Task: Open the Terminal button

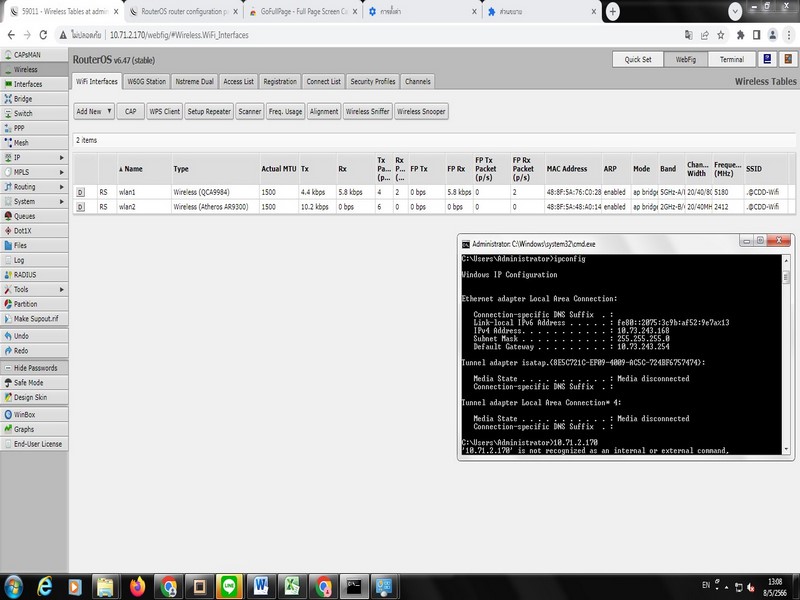Action: (732, 59)
